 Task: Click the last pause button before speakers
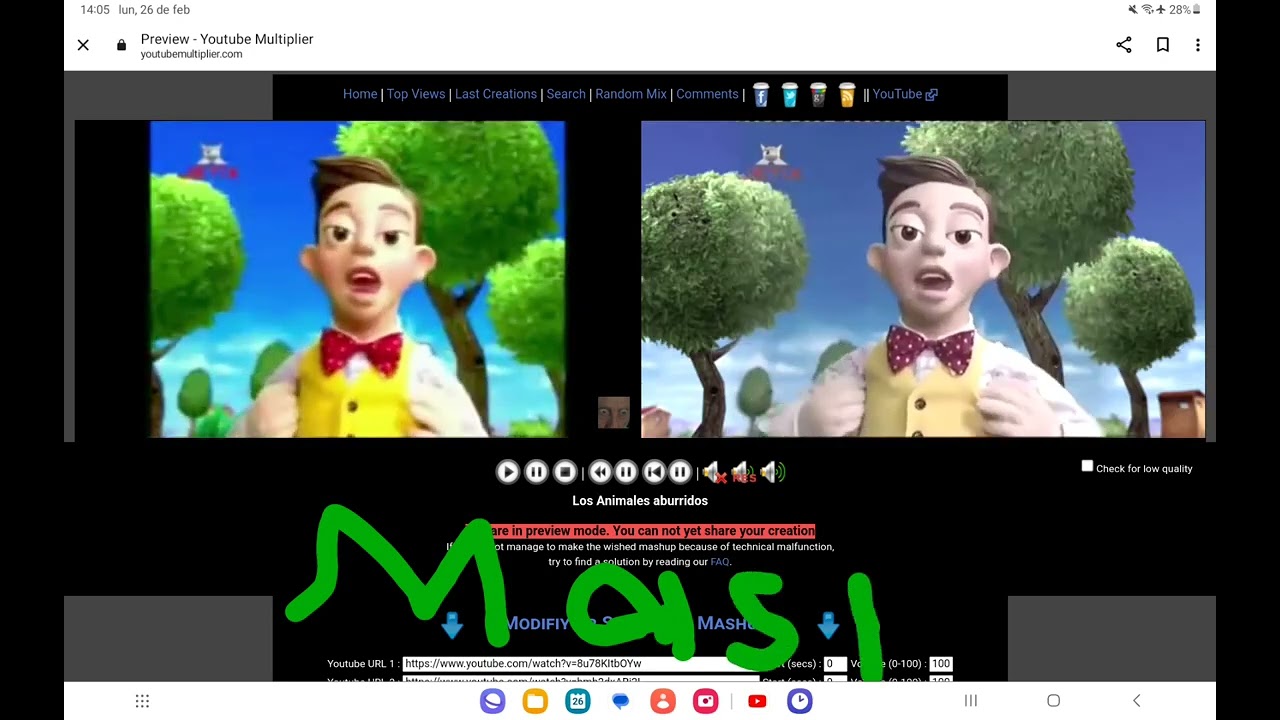pos(680,472)
